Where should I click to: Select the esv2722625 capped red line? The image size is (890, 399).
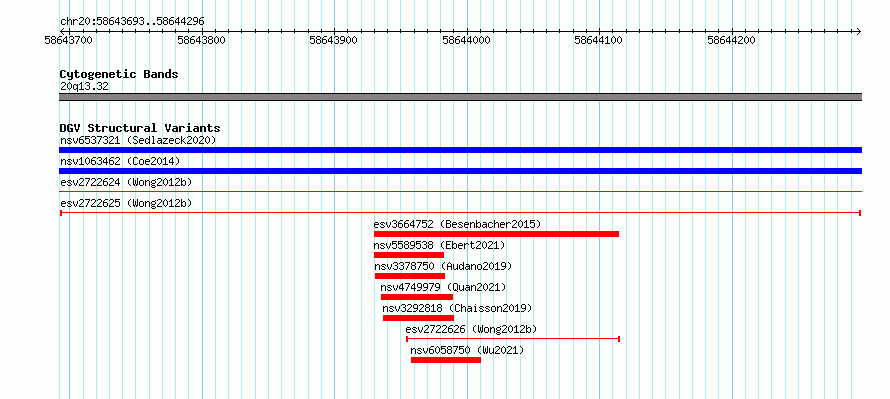click(x=460, y=213)
